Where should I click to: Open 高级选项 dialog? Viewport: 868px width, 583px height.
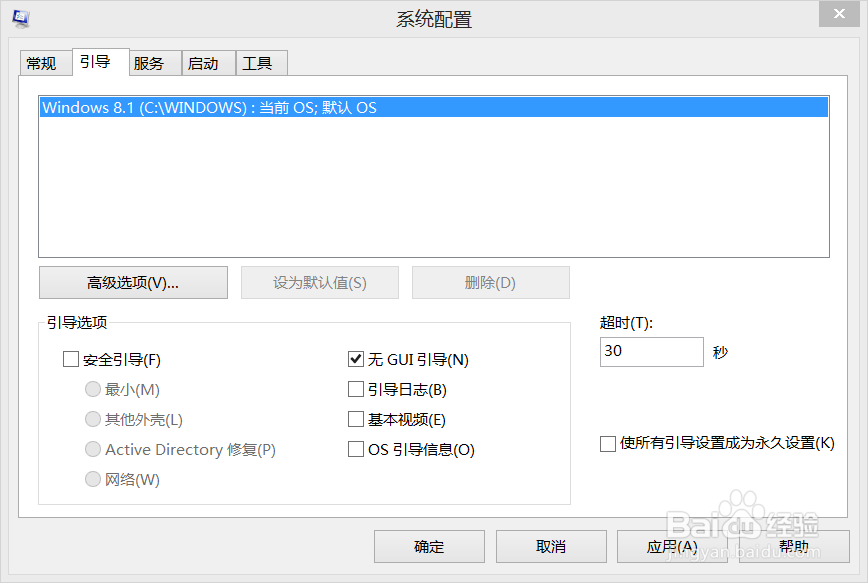point(133,282)
